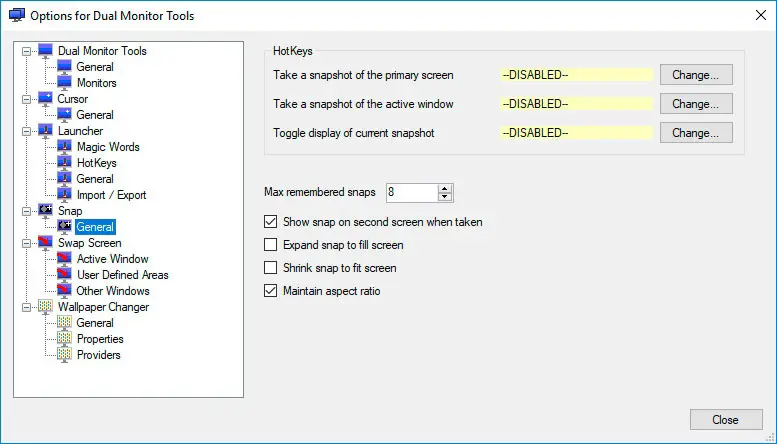Collapse the Launcher tree node
Image resolution: width=777 pixels, height=444 pixels.
click(x=25, y=131)
